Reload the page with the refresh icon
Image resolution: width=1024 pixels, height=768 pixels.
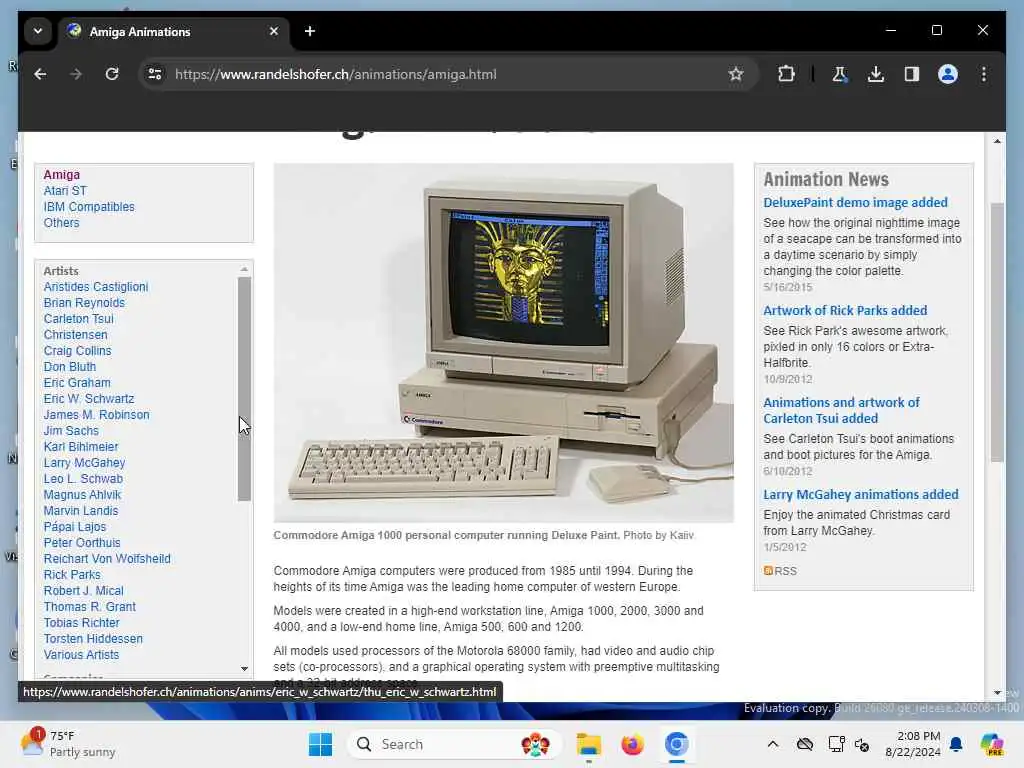coord(112,74)
